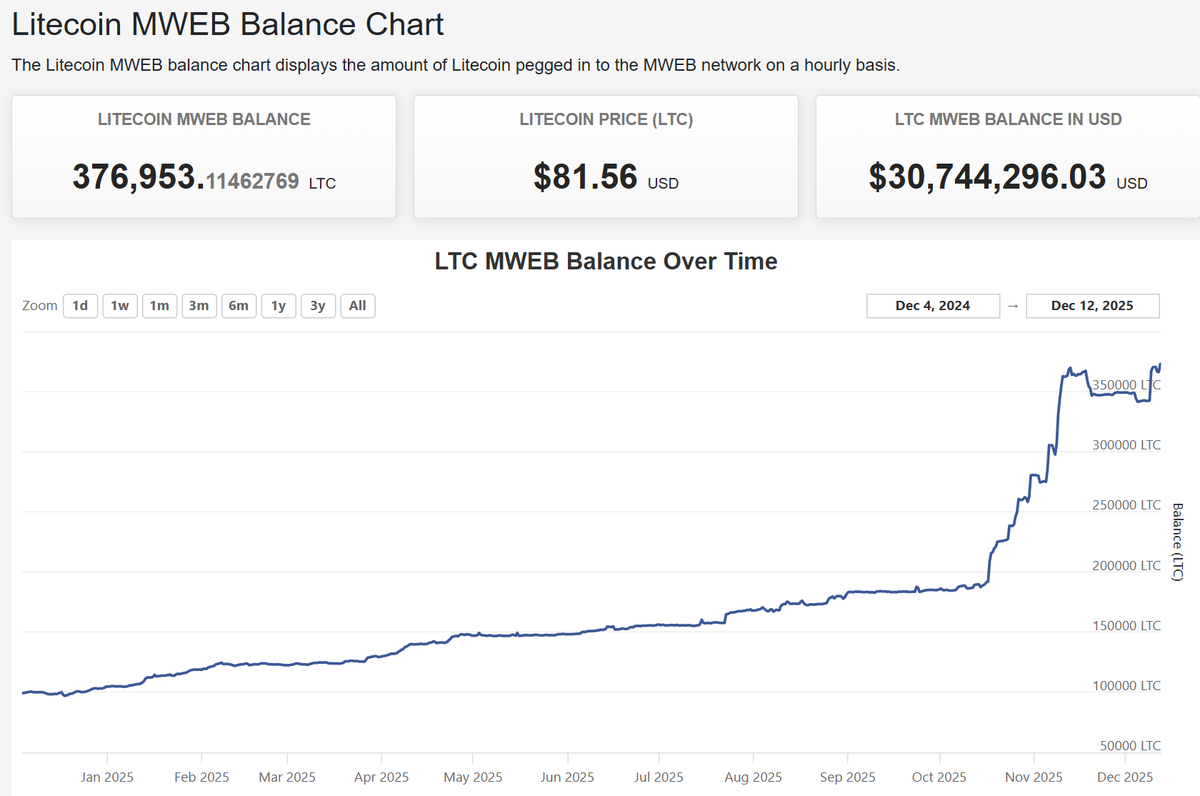Click the Jan 2025 x-axis label
Screen dimensions: 1200x796
pyautogui.click(x=106, y=777)
